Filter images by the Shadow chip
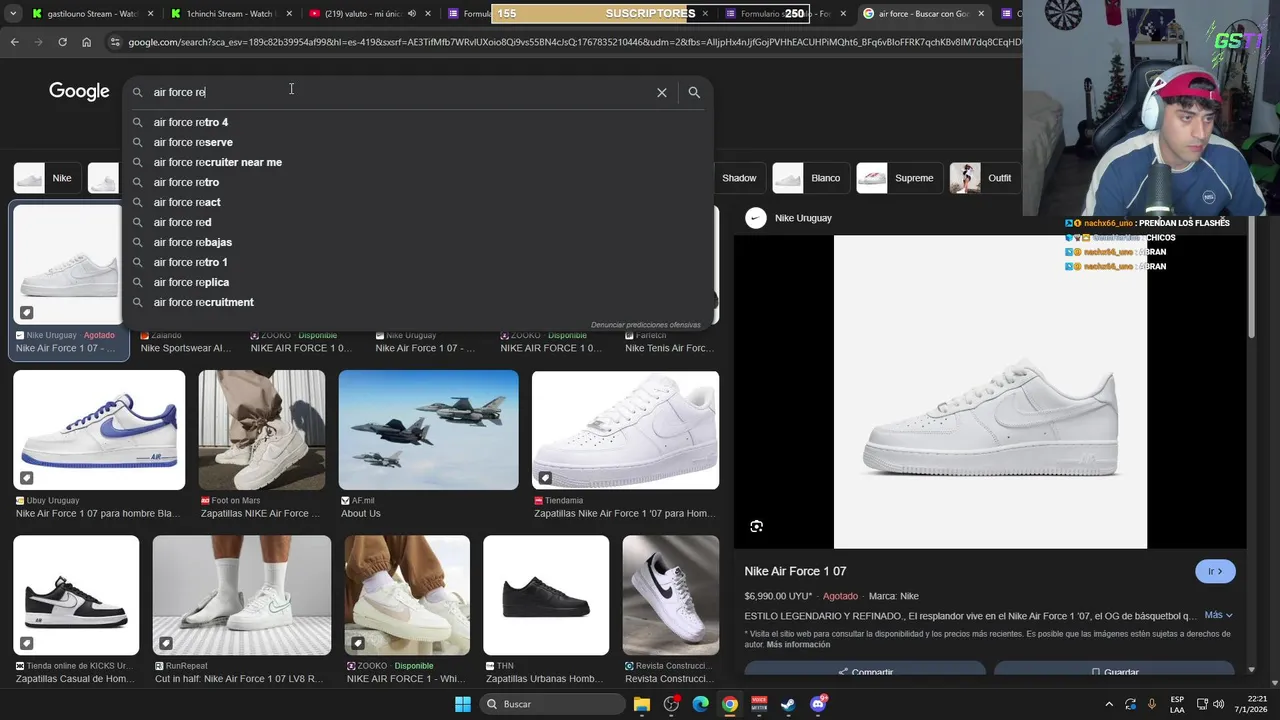This screenshot has width=1280, height=720. [739, 178]
